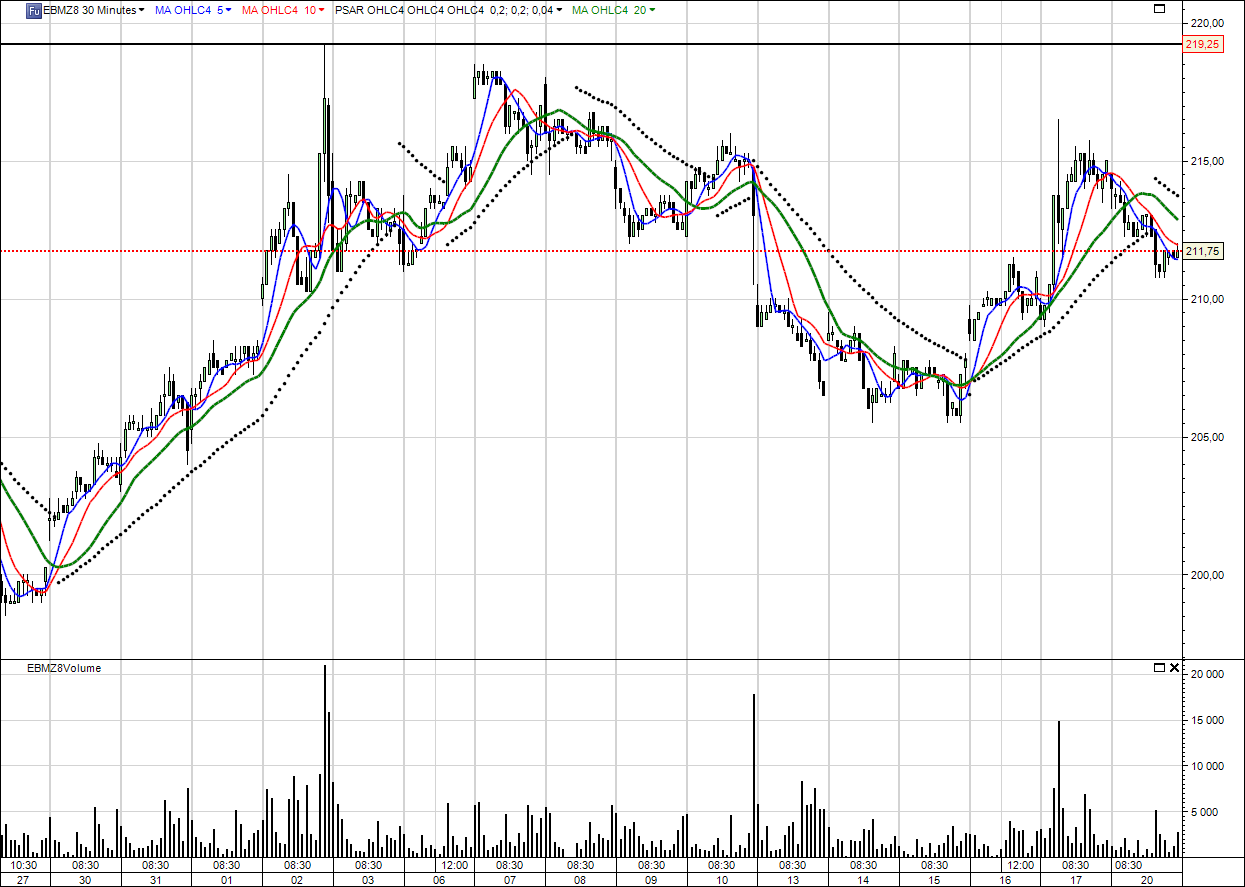Click the 20 000 volume axis label
This screenshot has height=887, width=1245.
coord(1208,674)
